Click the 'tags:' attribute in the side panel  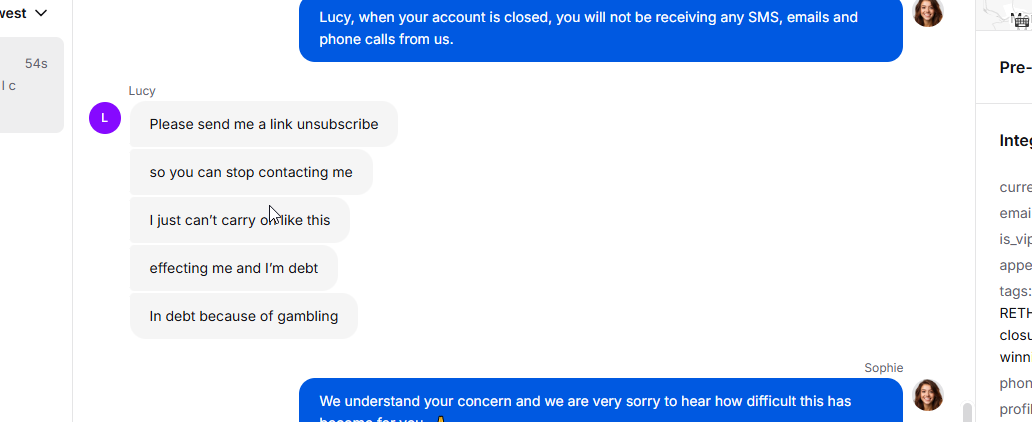[x=1016, y=291]
